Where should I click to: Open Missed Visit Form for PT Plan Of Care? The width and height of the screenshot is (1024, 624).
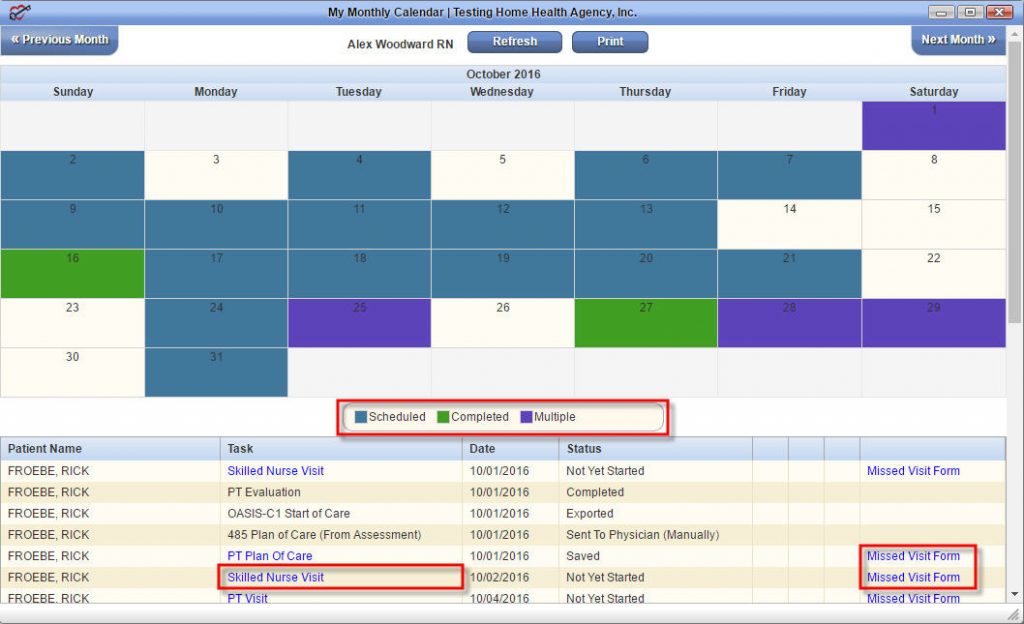point(913,556)
